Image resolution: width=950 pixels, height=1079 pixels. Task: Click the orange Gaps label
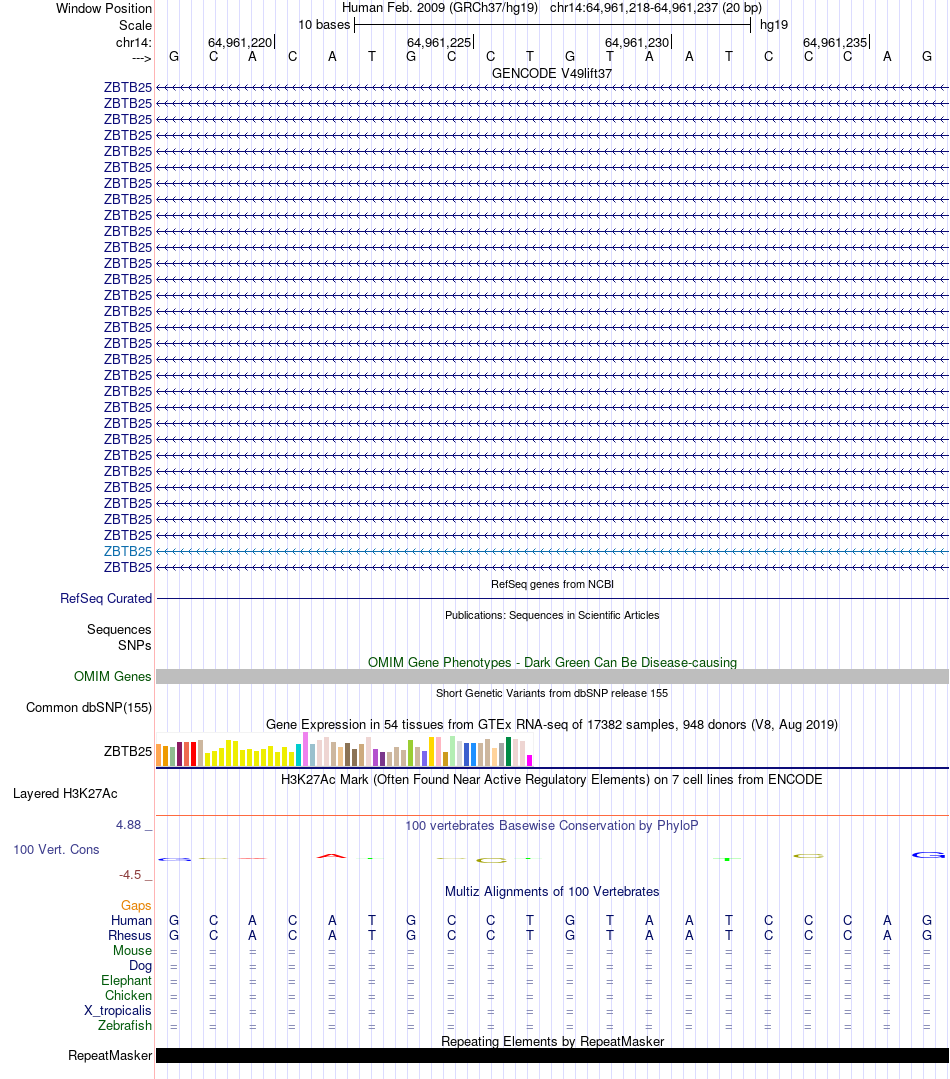point(136,906)
